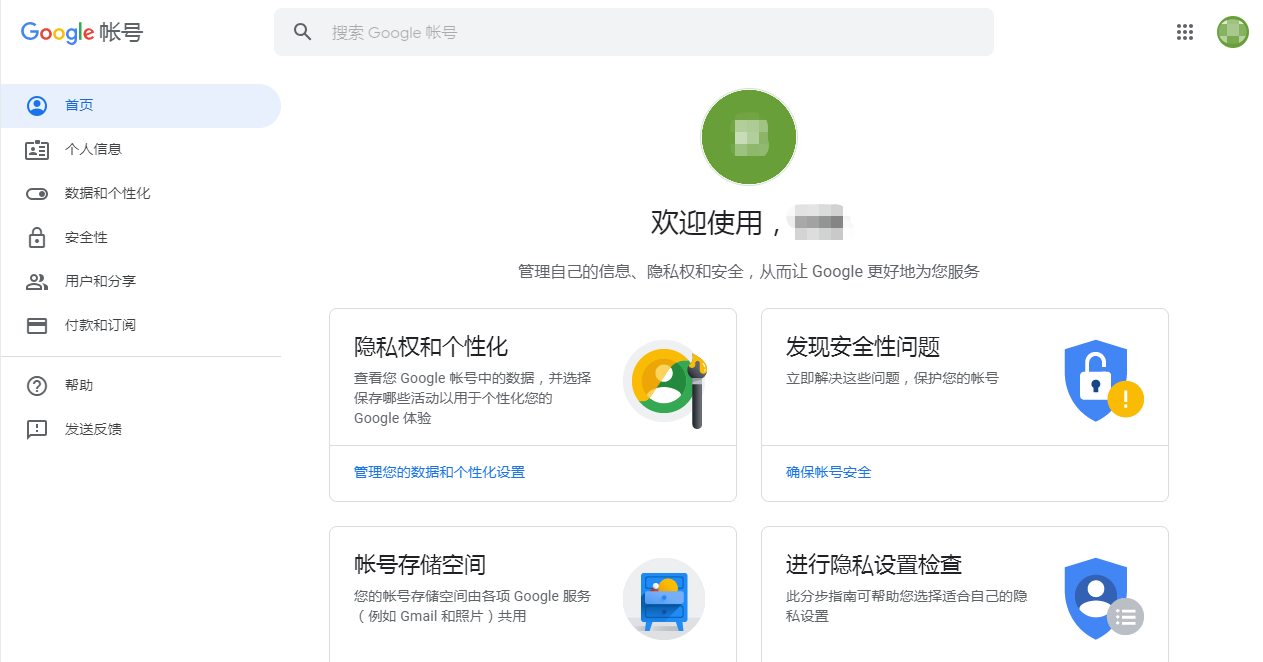Select the 首页 menu item

pos(140,106)
